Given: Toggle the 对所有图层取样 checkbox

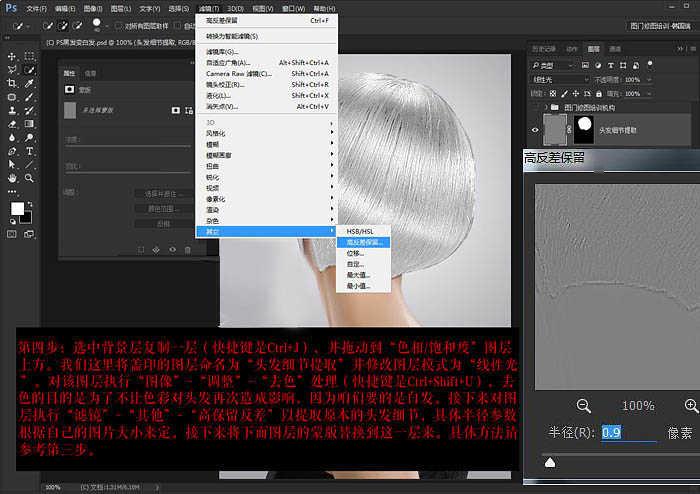Looking at the screenshot, I should click(x=118, y=25).
